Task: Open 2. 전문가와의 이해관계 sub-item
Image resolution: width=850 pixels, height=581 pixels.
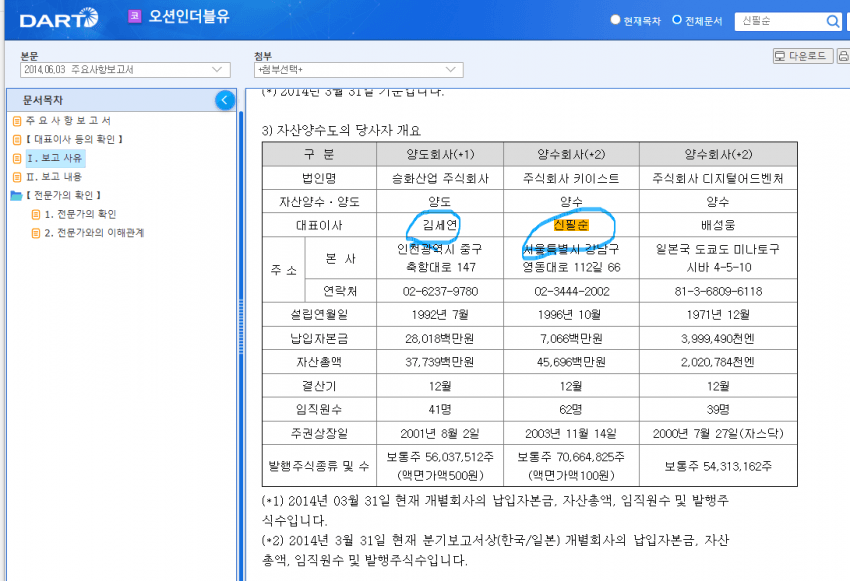Action: [x=94, y=233]
